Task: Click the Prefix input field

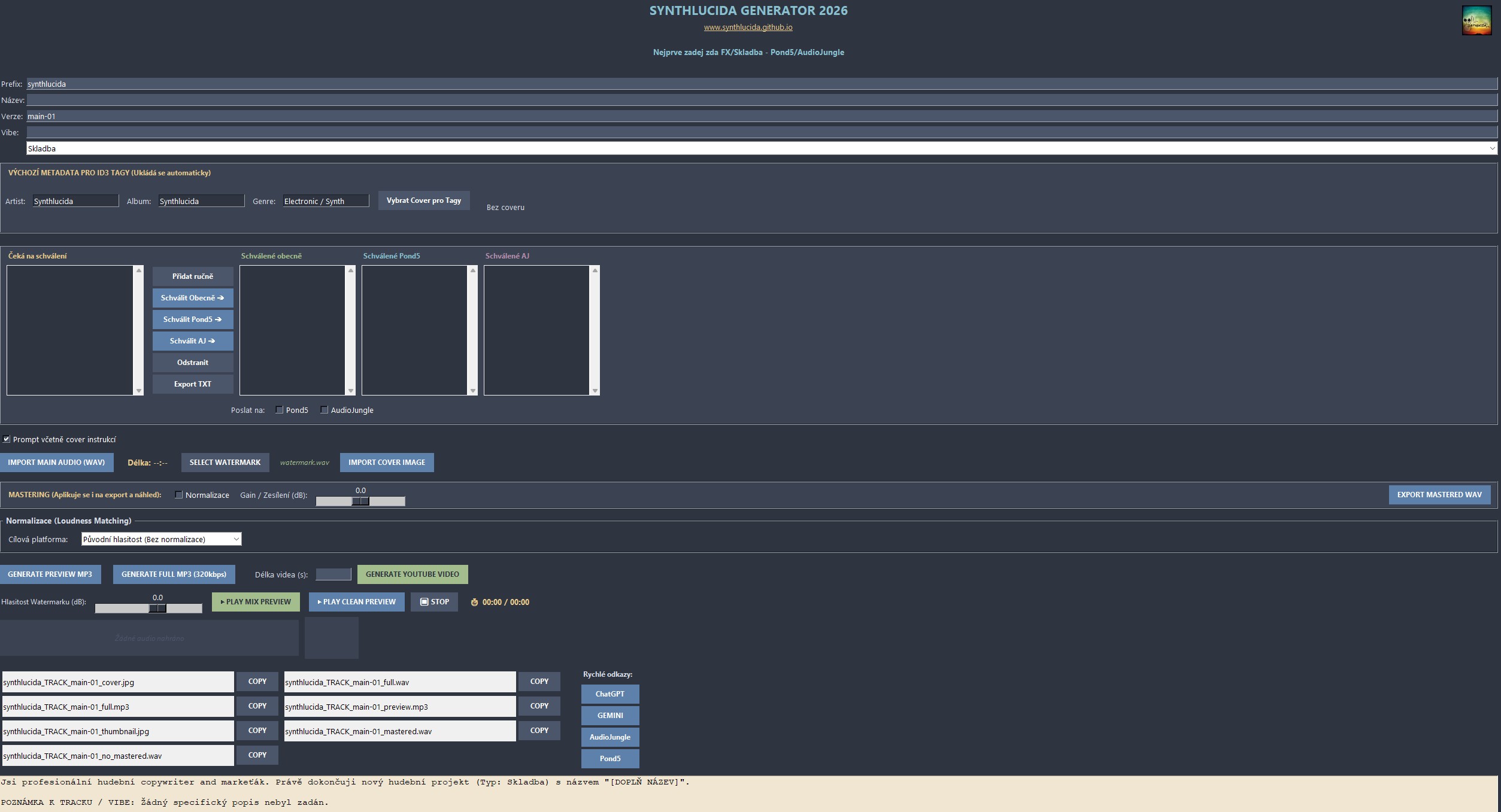Action: click(x=762, y=84)
